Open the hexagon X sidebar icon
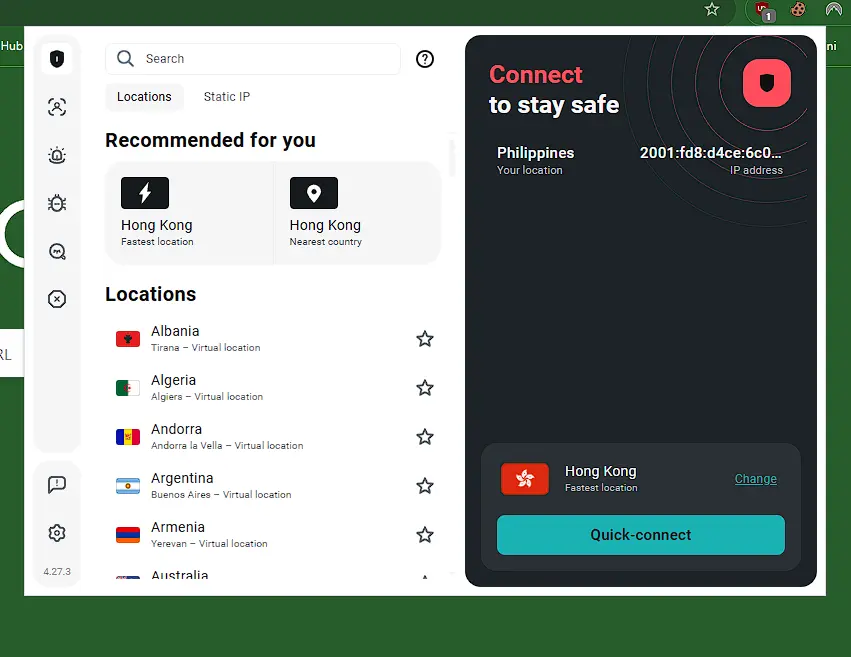Viewport: 851px width, 657px height. tap(57, 299)
